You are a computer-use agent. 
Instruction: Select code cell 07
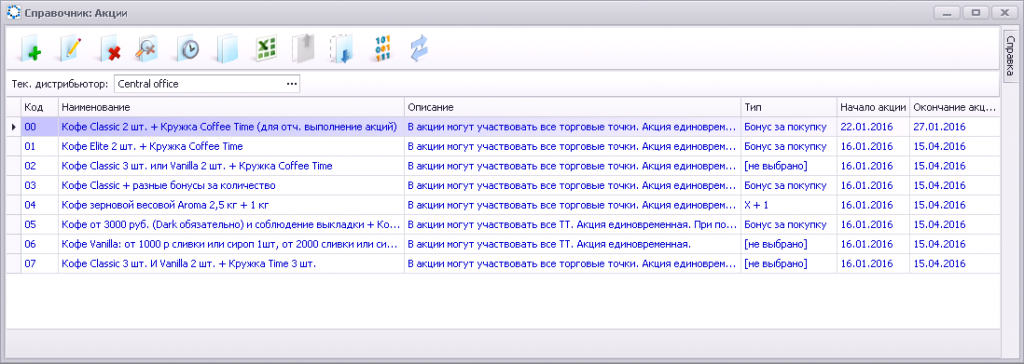click(x=40, y=264)
